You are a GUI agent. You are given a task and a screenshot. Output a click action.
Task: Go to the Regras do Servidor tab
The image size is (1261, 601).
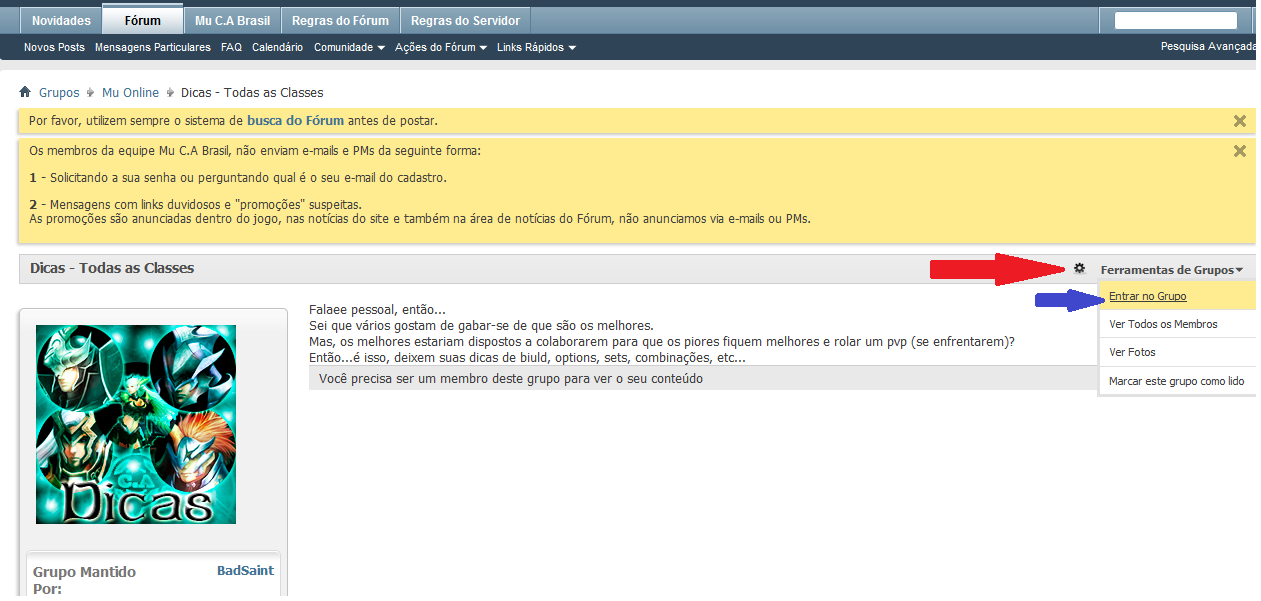tap(465, 21)
